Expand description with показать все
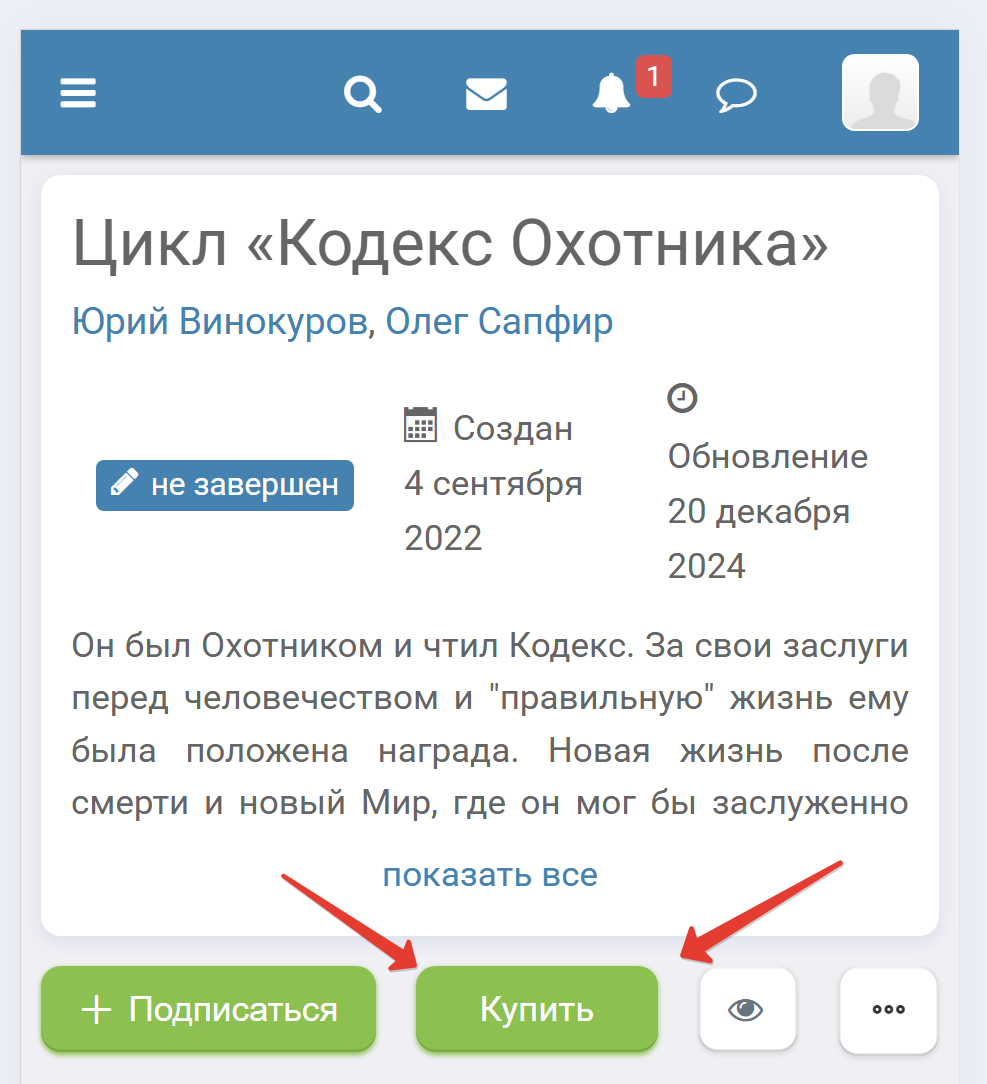 tap(489, 875)
